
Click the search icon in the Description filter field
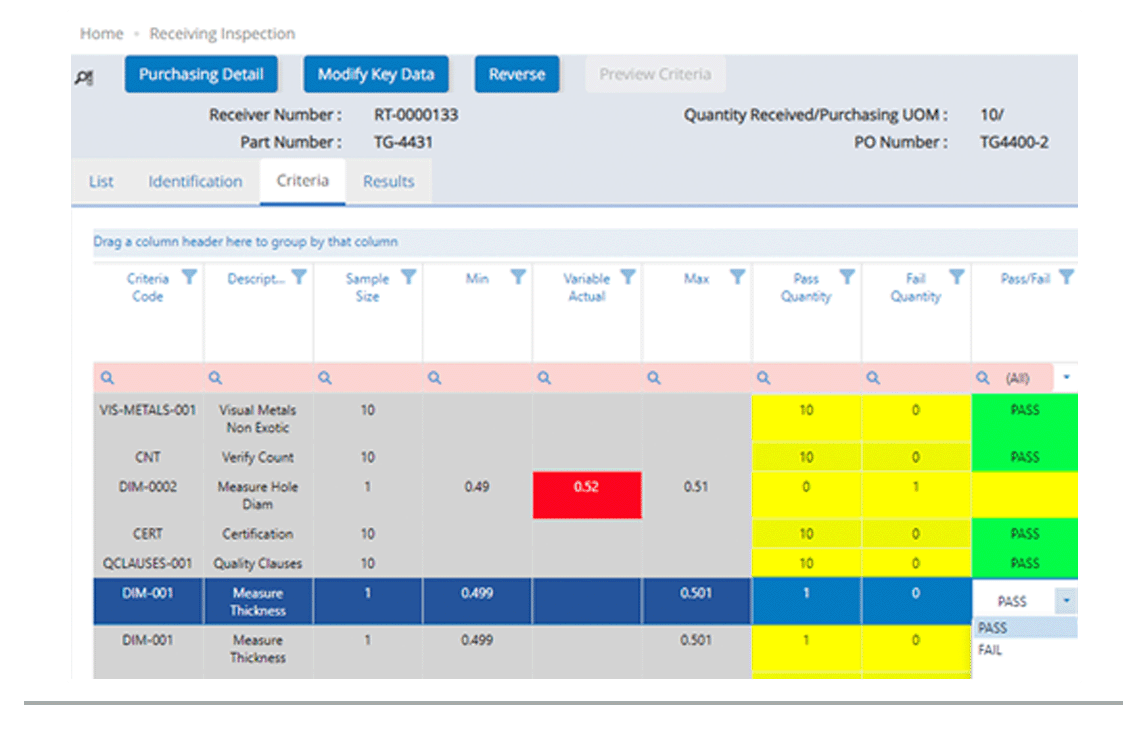(x=215, y=377)
